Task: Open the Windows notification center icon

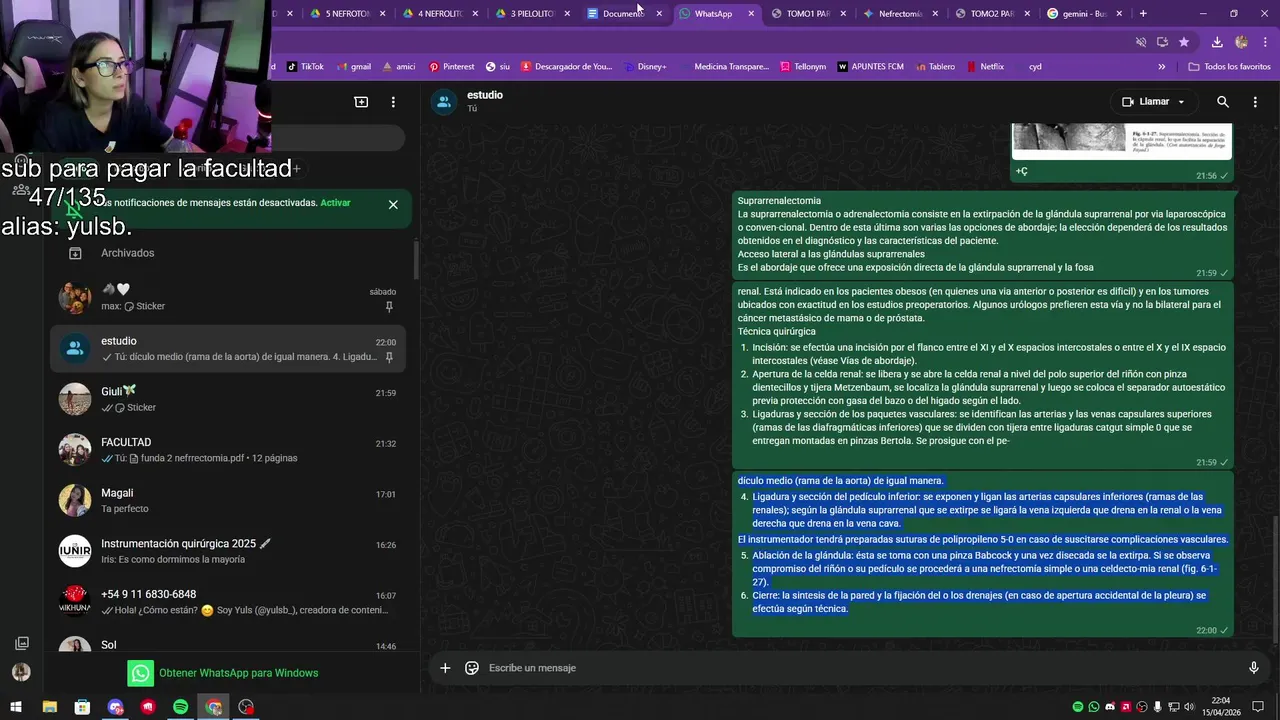Action: pyautogui.click(x=1259, y=707)
